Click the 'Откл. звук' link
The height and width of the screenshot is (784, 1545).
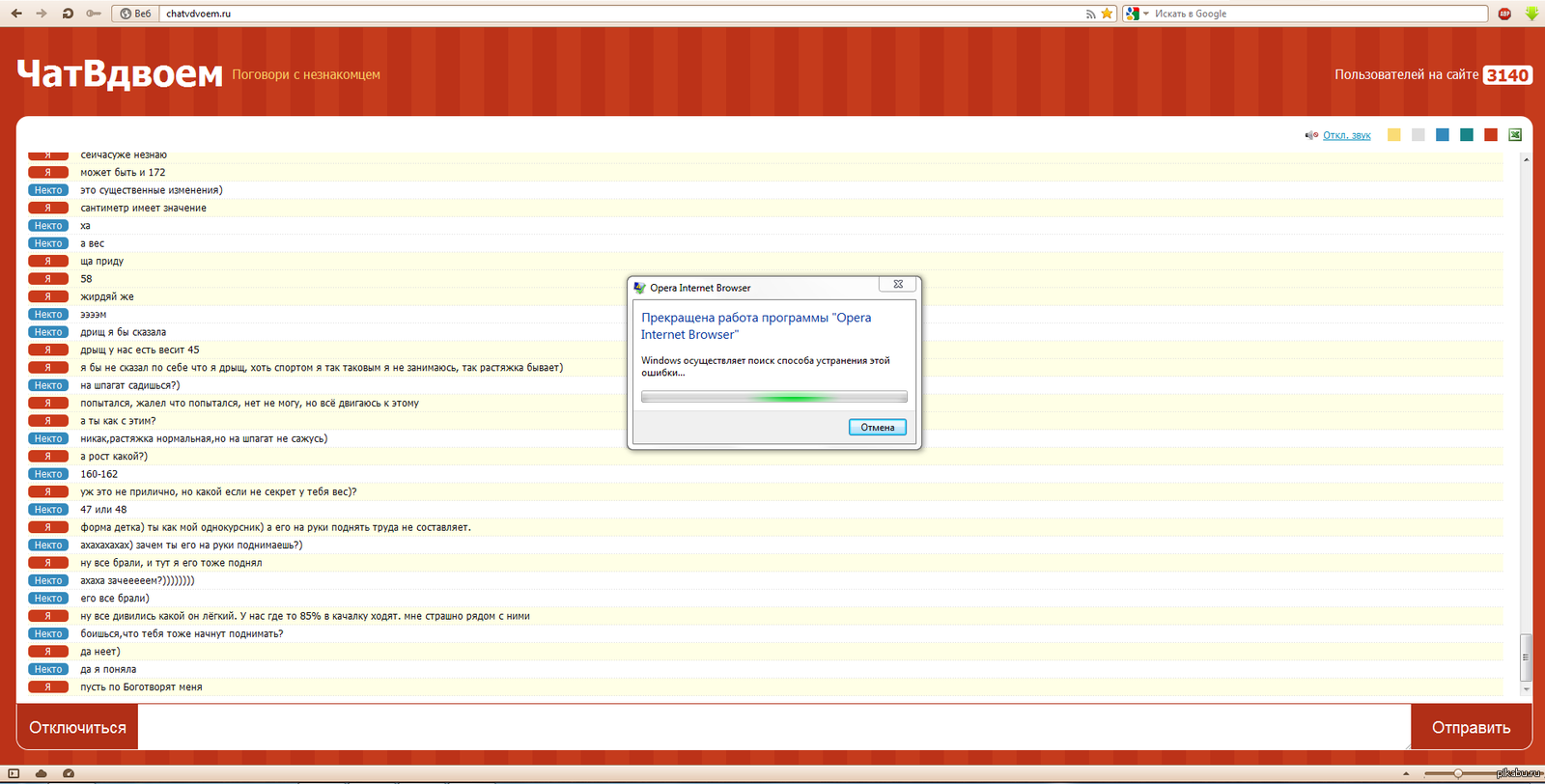1347,135
